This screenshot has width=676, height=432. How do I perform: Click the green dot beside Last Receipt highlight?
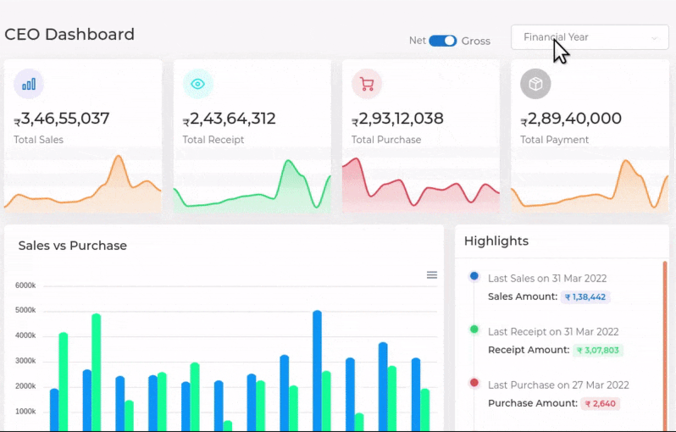[x=474, y=329]
